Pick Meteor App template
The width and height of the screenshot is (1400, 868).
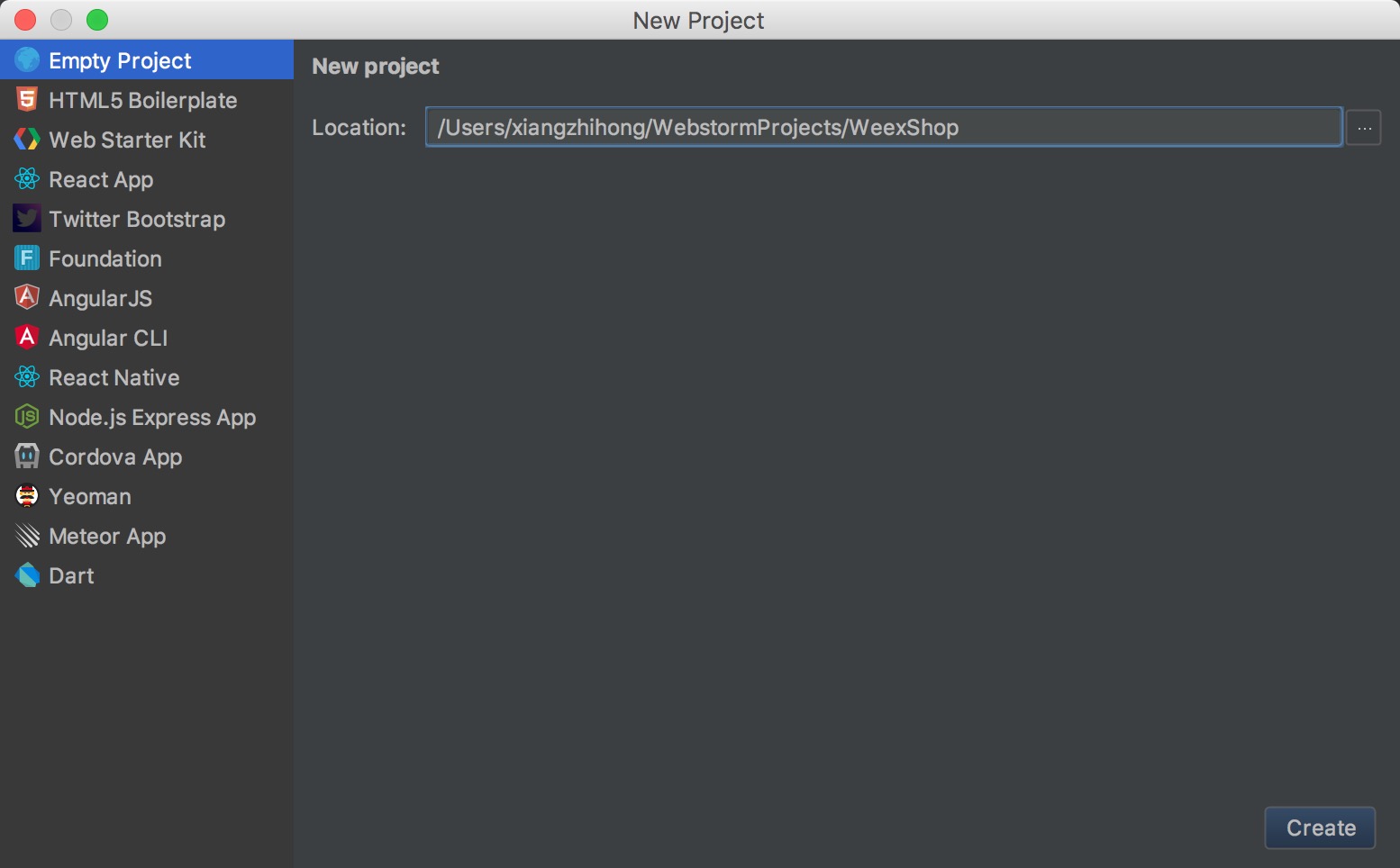(107, 537)
